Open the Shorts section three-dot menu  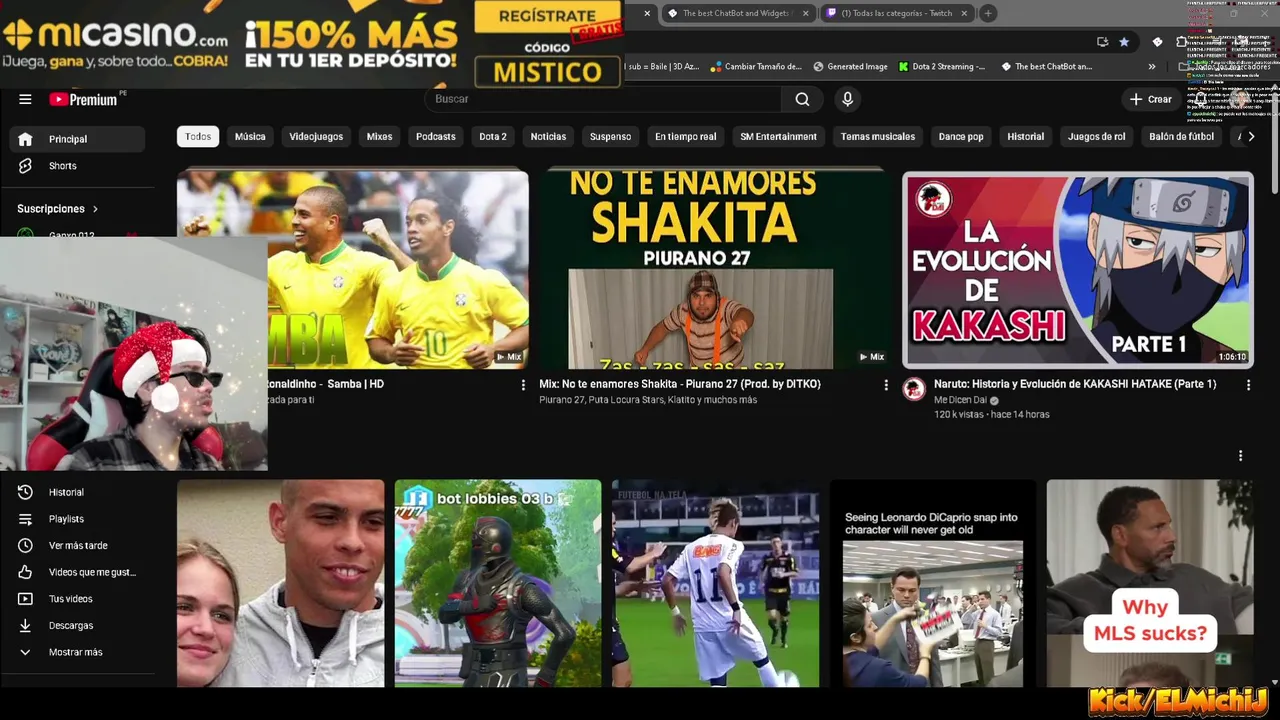1240,455
